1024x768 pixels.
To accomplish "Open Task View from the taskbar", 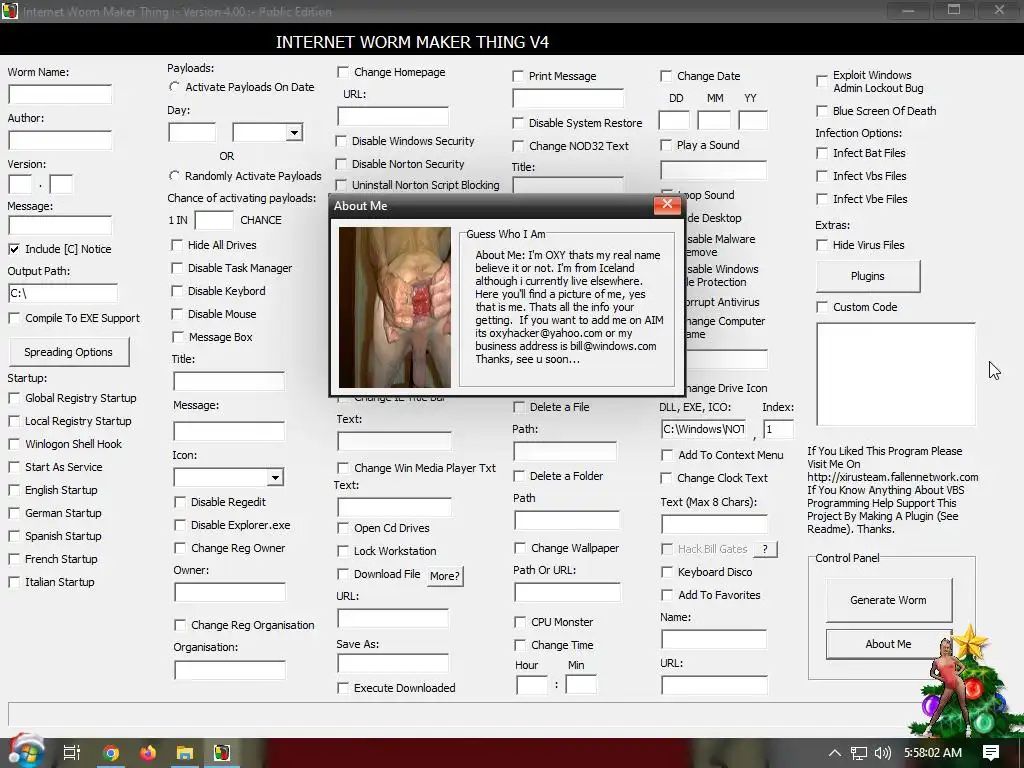I will (x=72, y=753).
